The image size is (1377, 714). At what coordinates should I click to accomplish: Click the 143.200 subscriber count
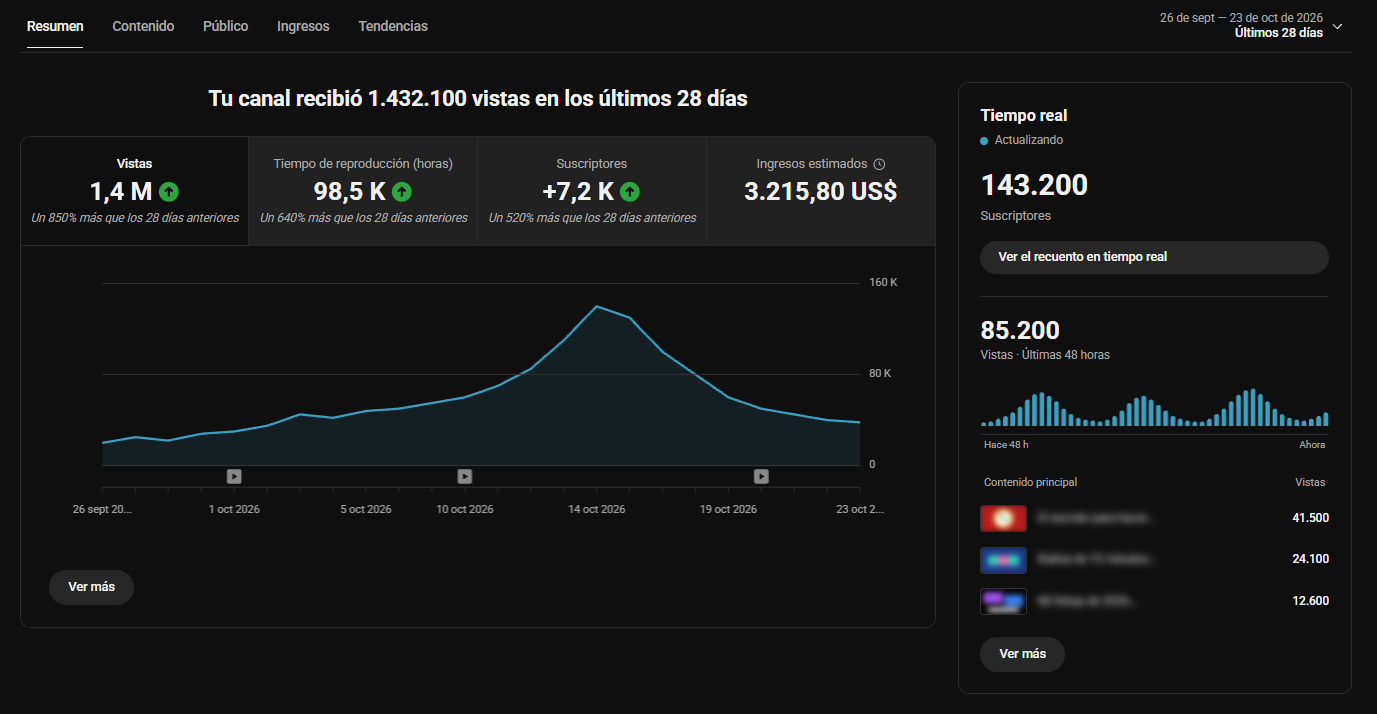(x=1034, y=185)
